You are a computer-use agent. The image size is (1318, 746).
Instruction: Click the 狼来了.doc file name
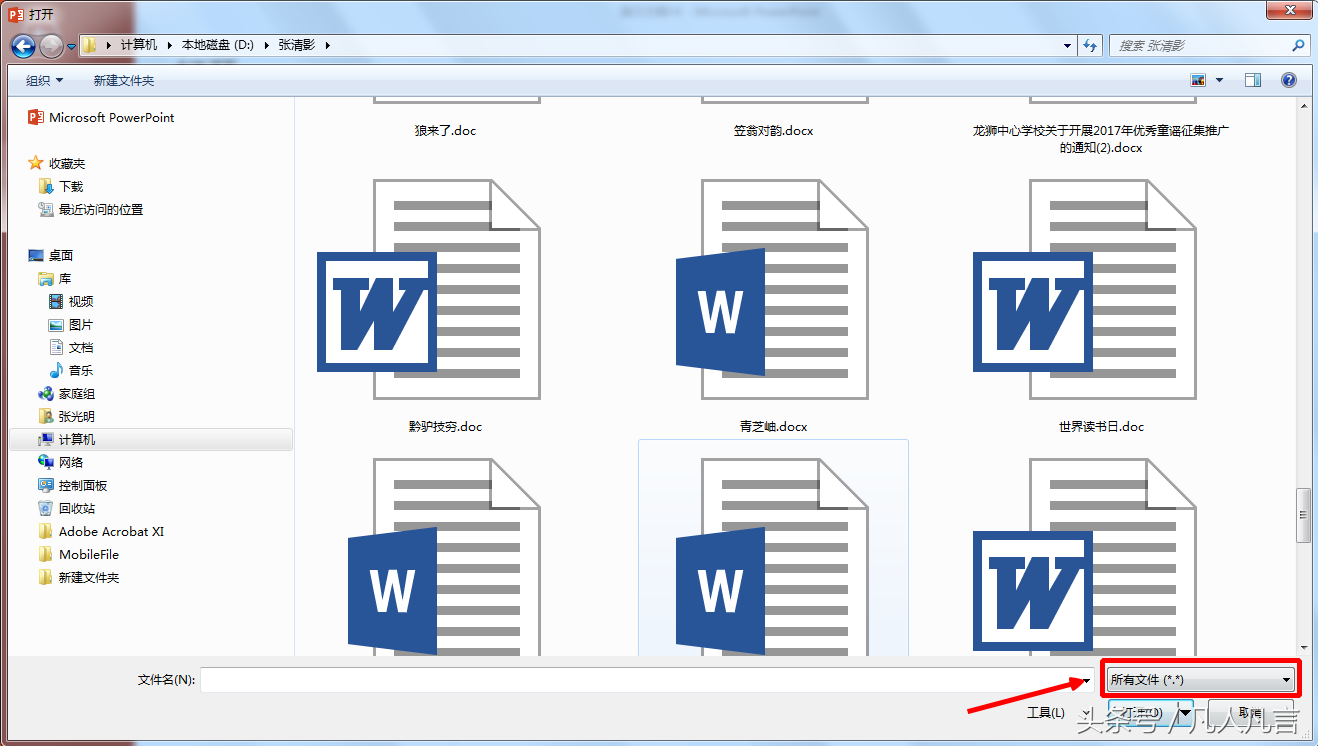tap(446, 130)
